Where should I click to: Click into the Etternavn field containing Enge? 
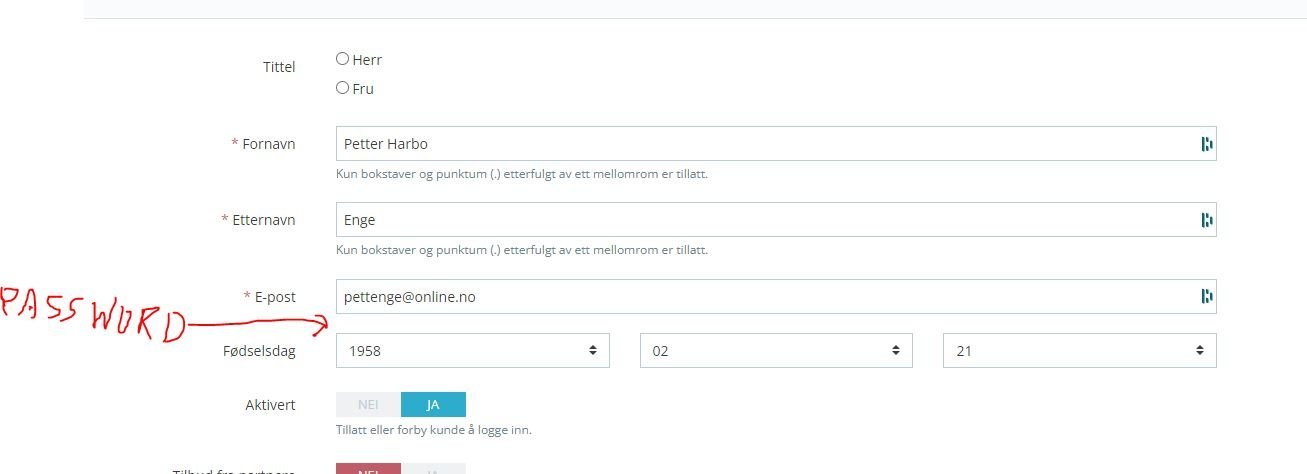coord(760,220)
